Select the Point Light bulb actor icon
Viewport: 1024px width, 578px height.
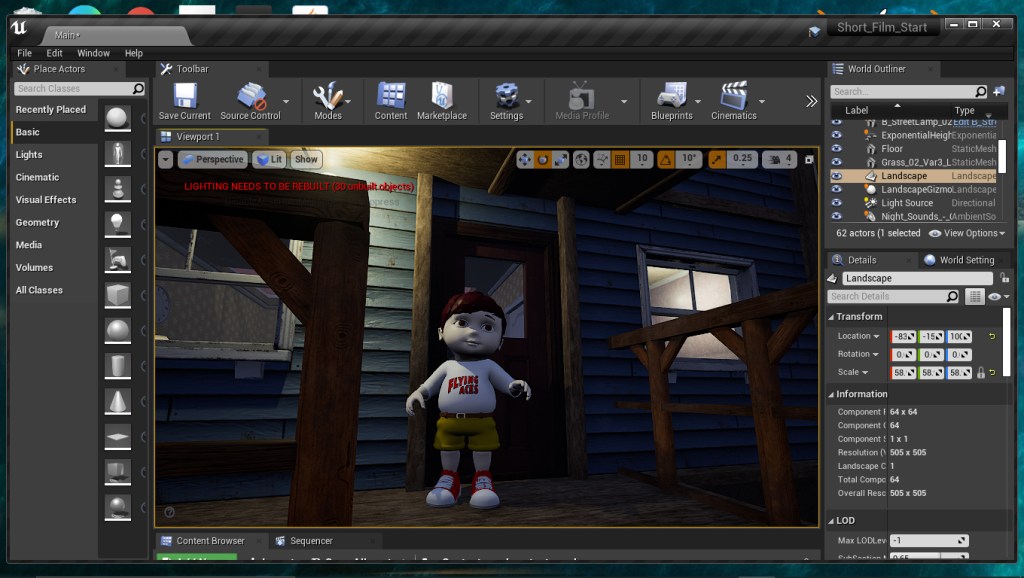click(x=118, y=223)
